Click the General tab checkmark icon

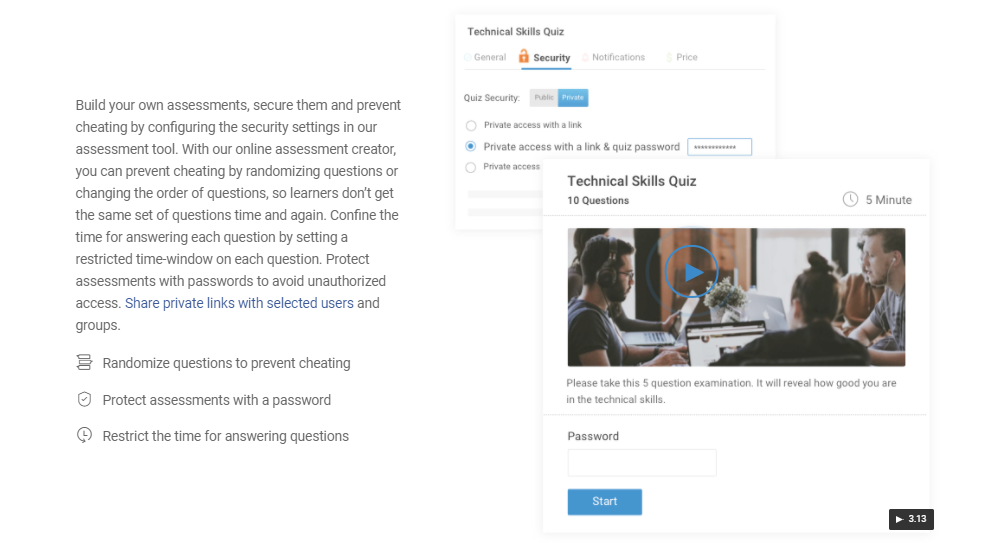pos(468,58)
